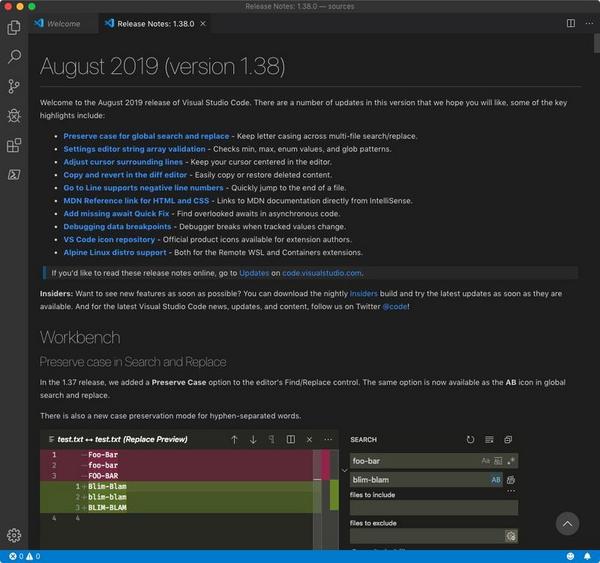Close the Release Notes tab

point(203,23)
